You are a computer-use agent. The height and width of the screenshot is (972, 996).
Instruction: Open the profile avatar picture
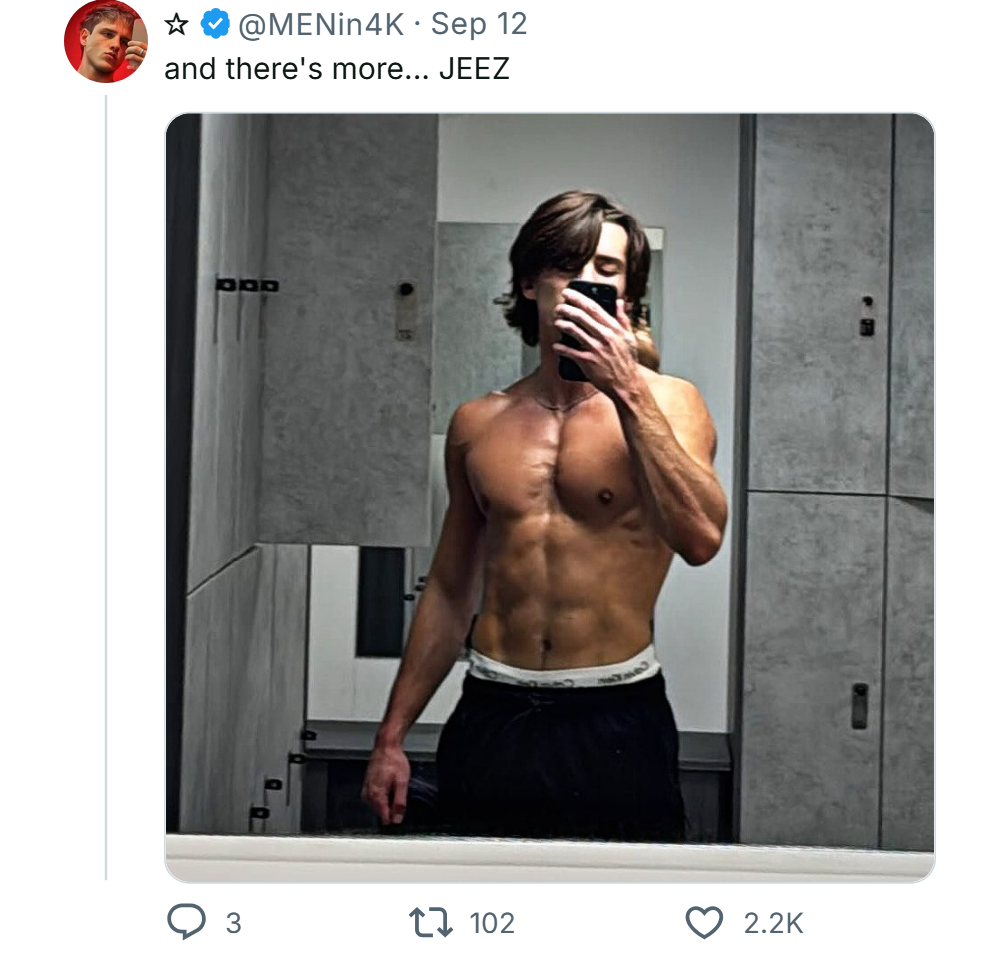(x=106, y=40)
